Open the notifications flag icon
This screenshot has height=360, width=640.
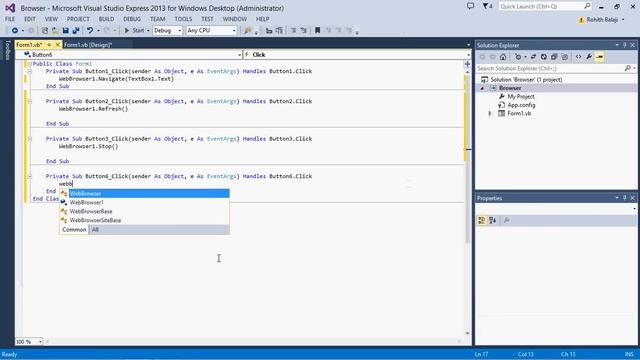[x=487, y=6]
